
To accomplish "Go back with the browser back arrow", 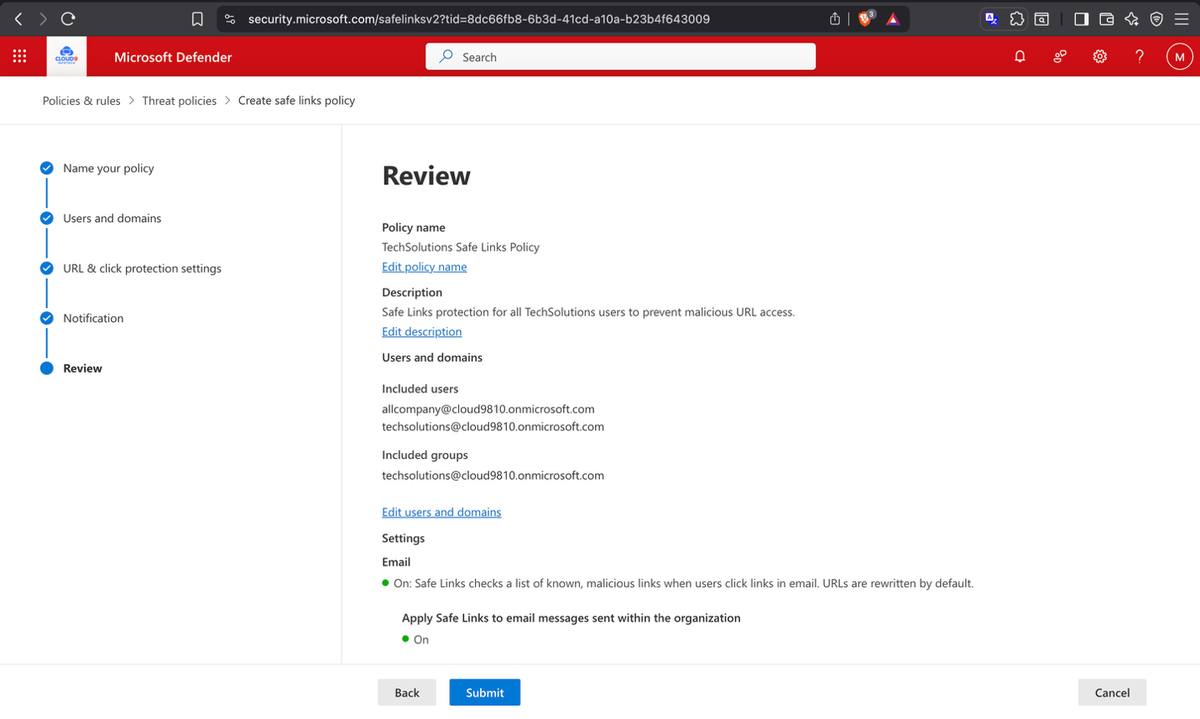I will (18, 18).
